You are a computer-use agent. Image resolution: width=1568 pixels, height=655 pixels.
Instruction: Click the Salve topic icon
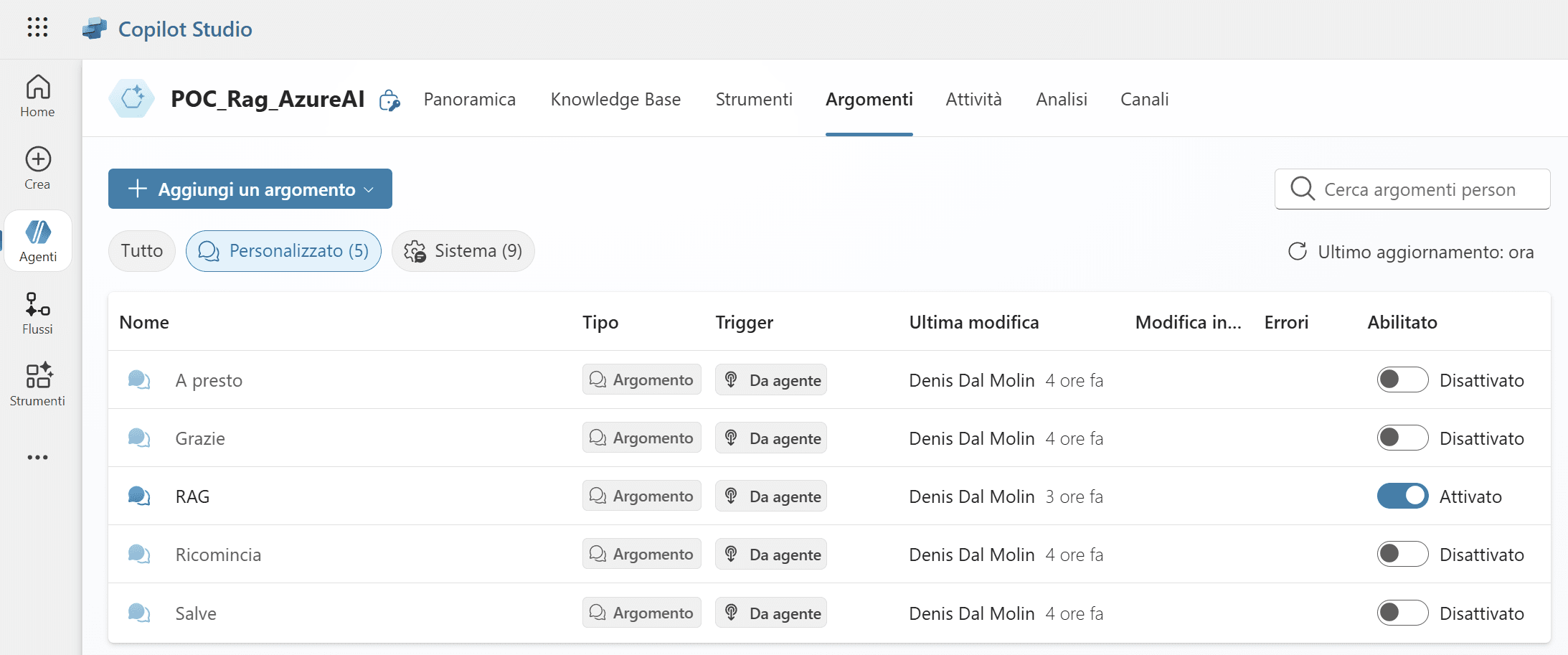[x=139, y=613]
